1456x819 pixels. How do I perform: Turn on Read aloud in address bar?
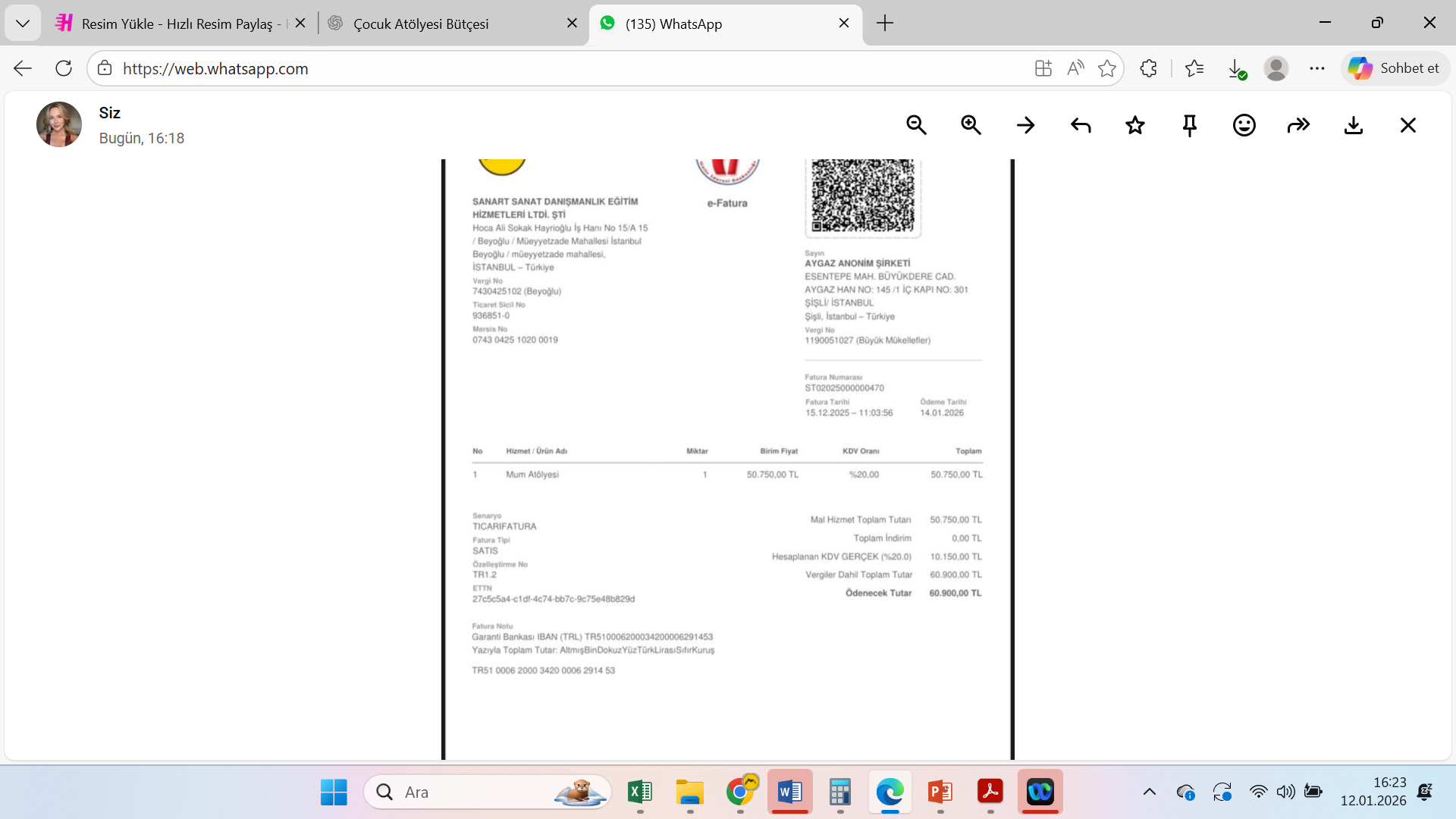(1075, 68)
